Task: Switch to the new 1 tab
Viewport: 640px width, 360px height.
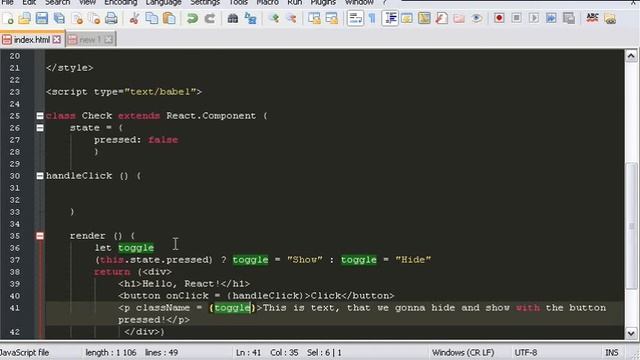Action: (x=91, y=40)
